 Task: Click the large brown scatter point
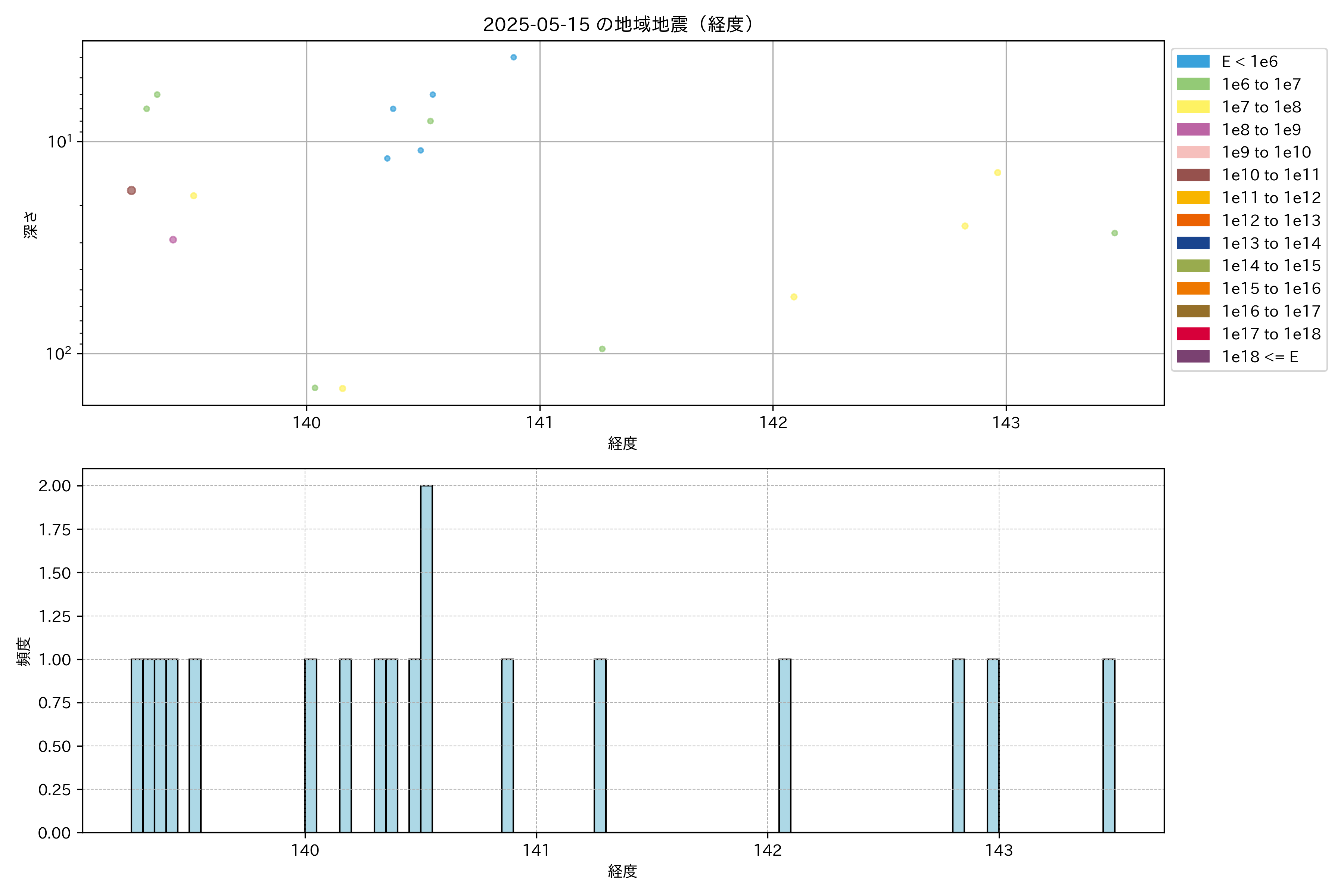click(131, 190)
